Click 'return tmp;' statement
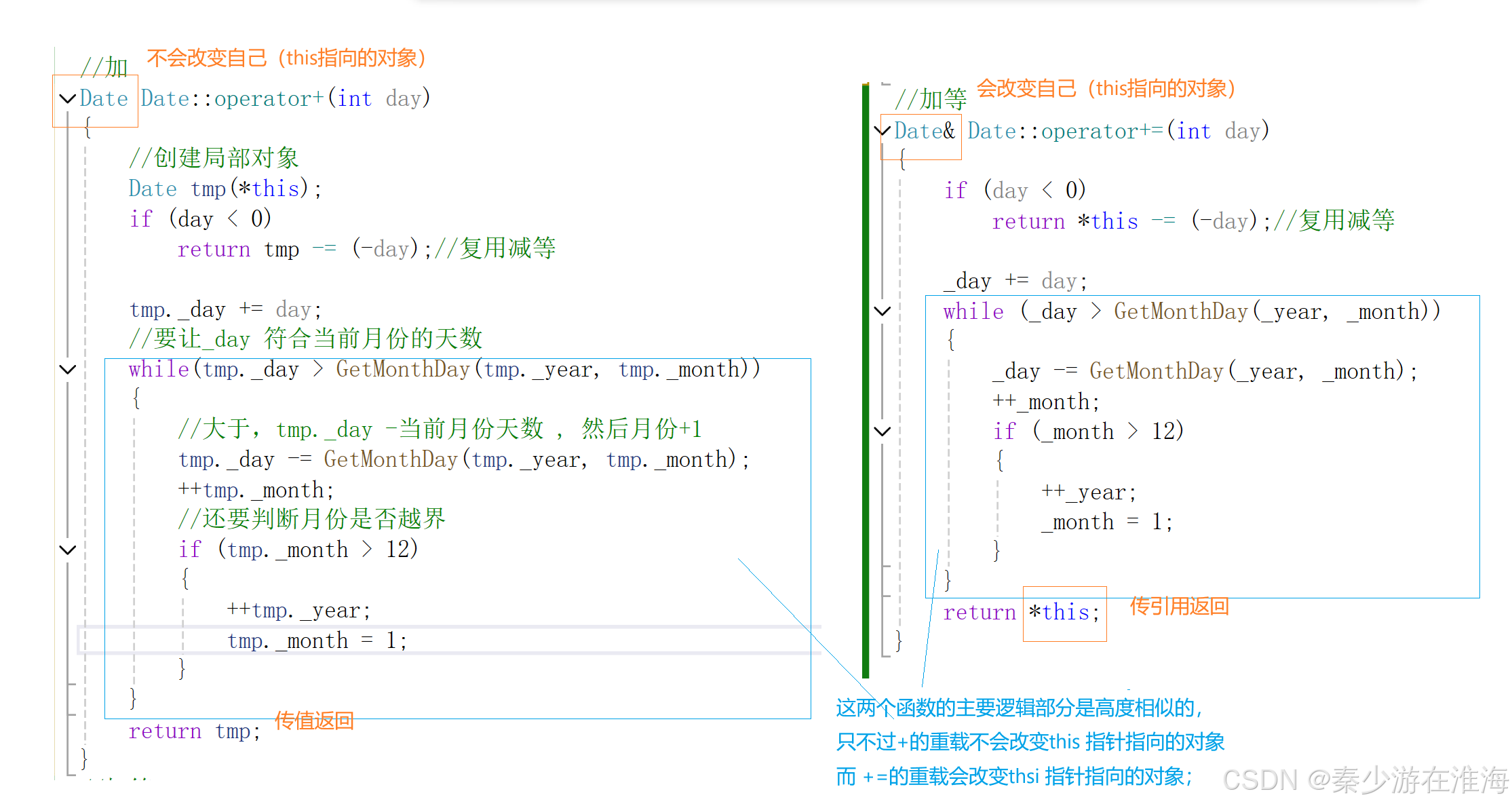This screenshot has height=804, width=1512. tap(195, 731)
